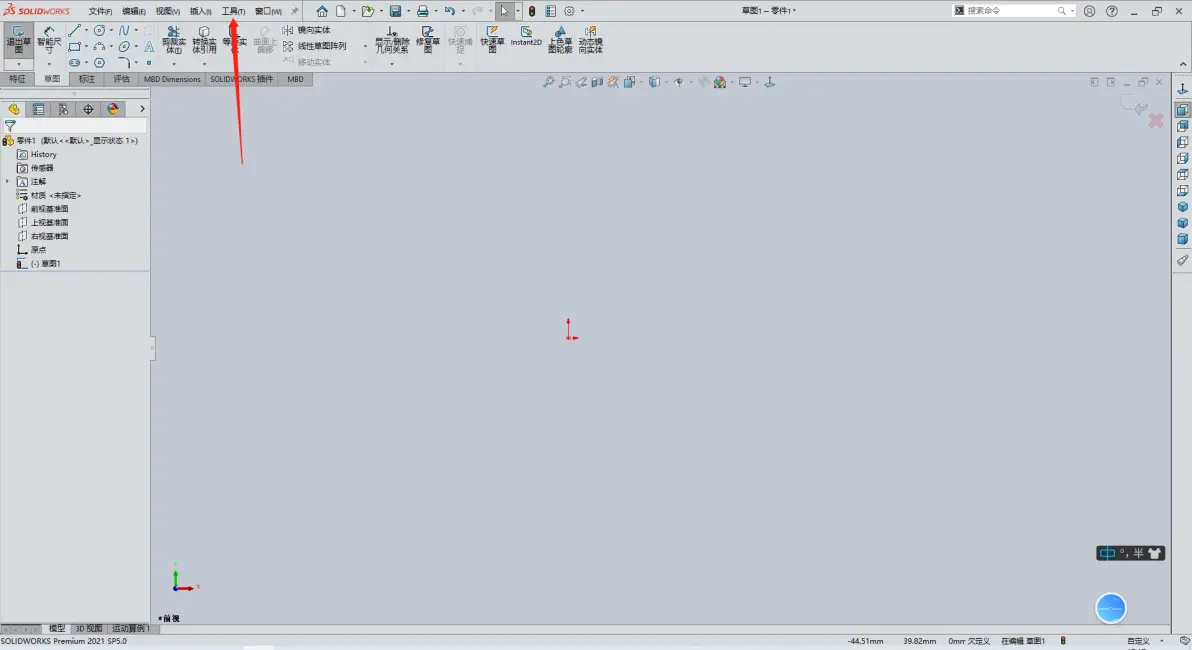
Task: Click the Open file icon
Action: click(368, 11)
